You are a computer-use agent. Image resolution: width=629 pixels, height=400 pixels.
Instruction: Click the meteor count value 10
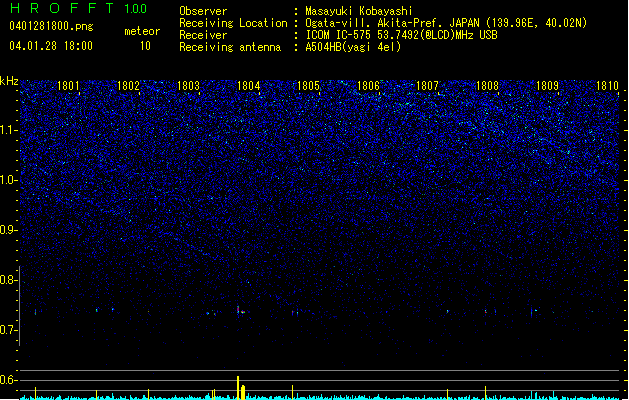click(x=145, y=46)
